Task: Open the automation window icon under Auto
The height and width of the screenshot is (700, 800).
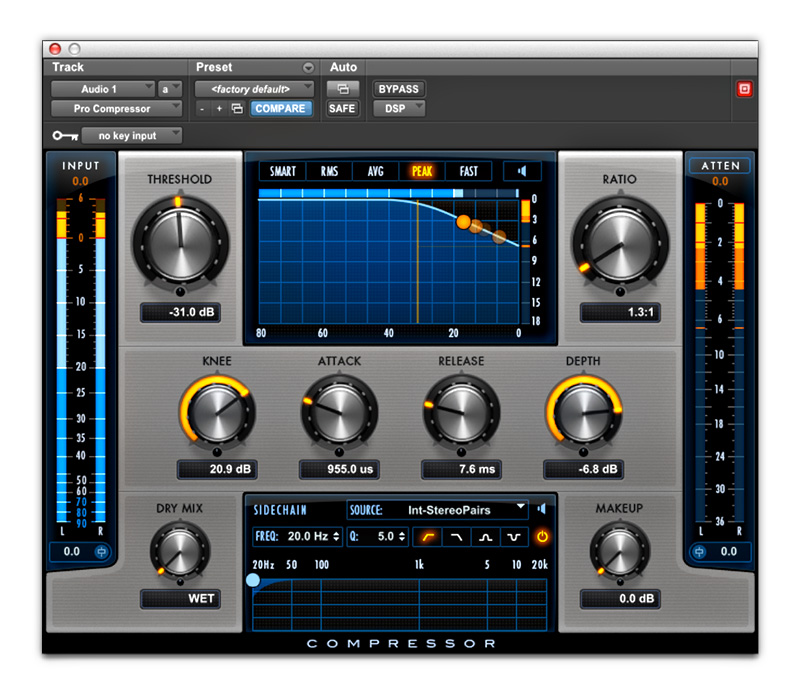Action: tap(343, 89)
